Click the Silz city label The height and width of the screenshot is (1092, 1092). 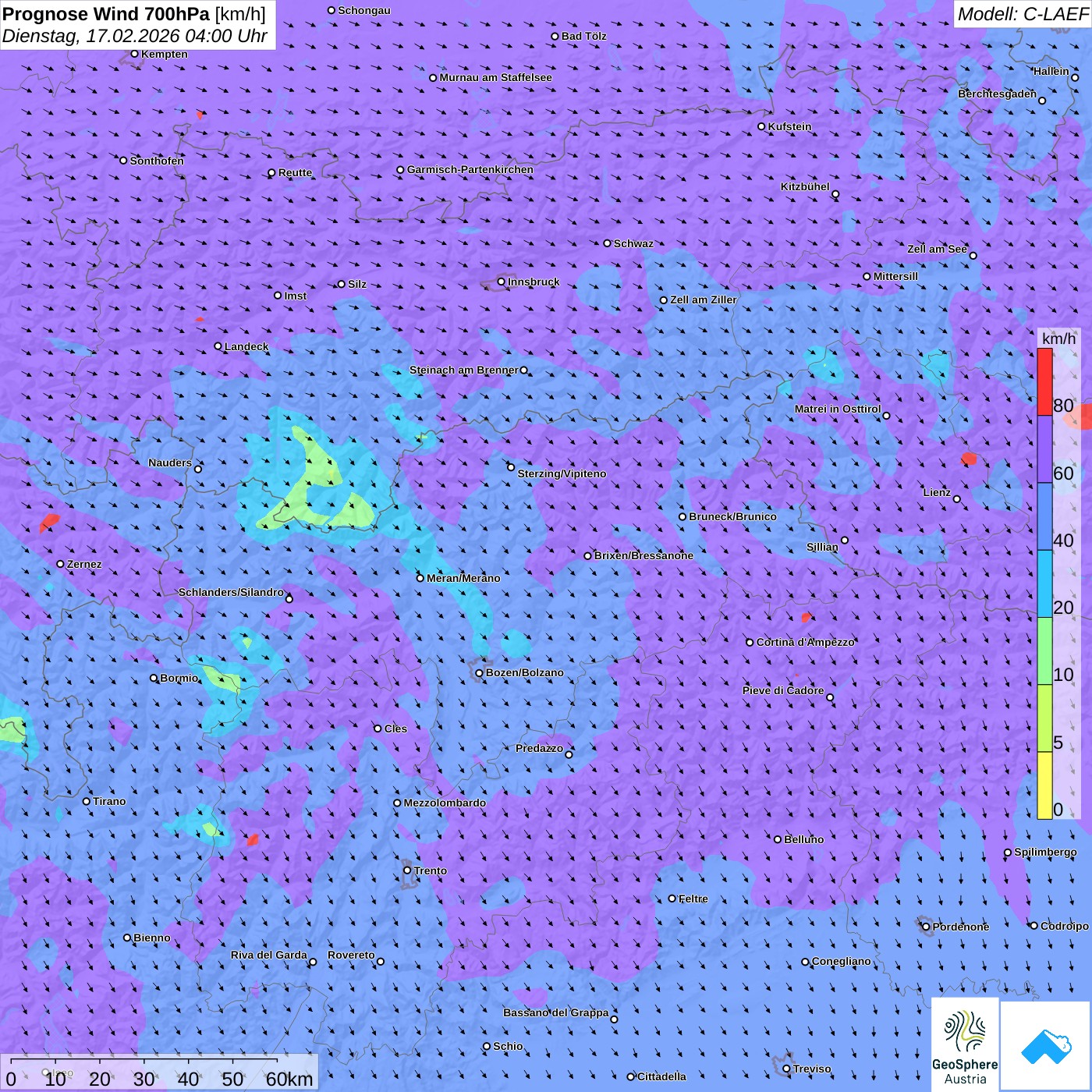356,284
